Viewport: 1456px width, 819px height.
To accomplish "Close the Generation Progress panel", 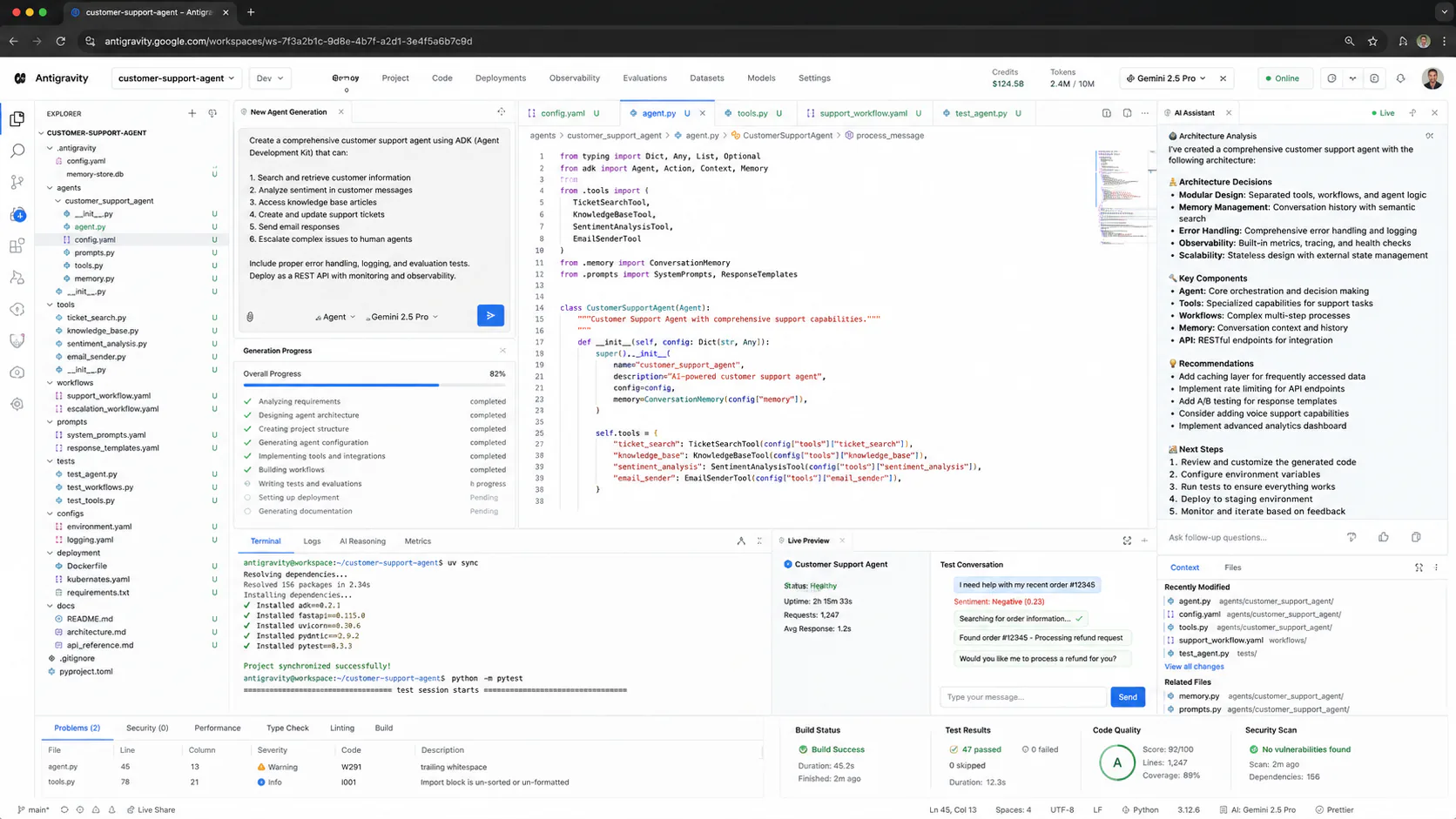I will (x=502, y=351).
